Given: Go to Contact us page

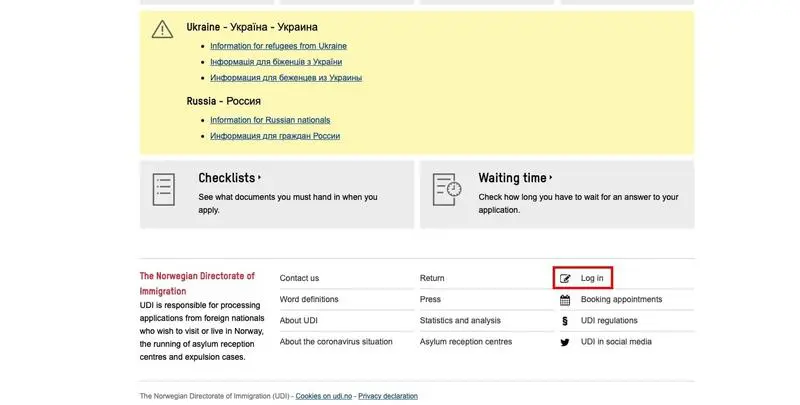Looking at the screenshot, I should (299, 278).
